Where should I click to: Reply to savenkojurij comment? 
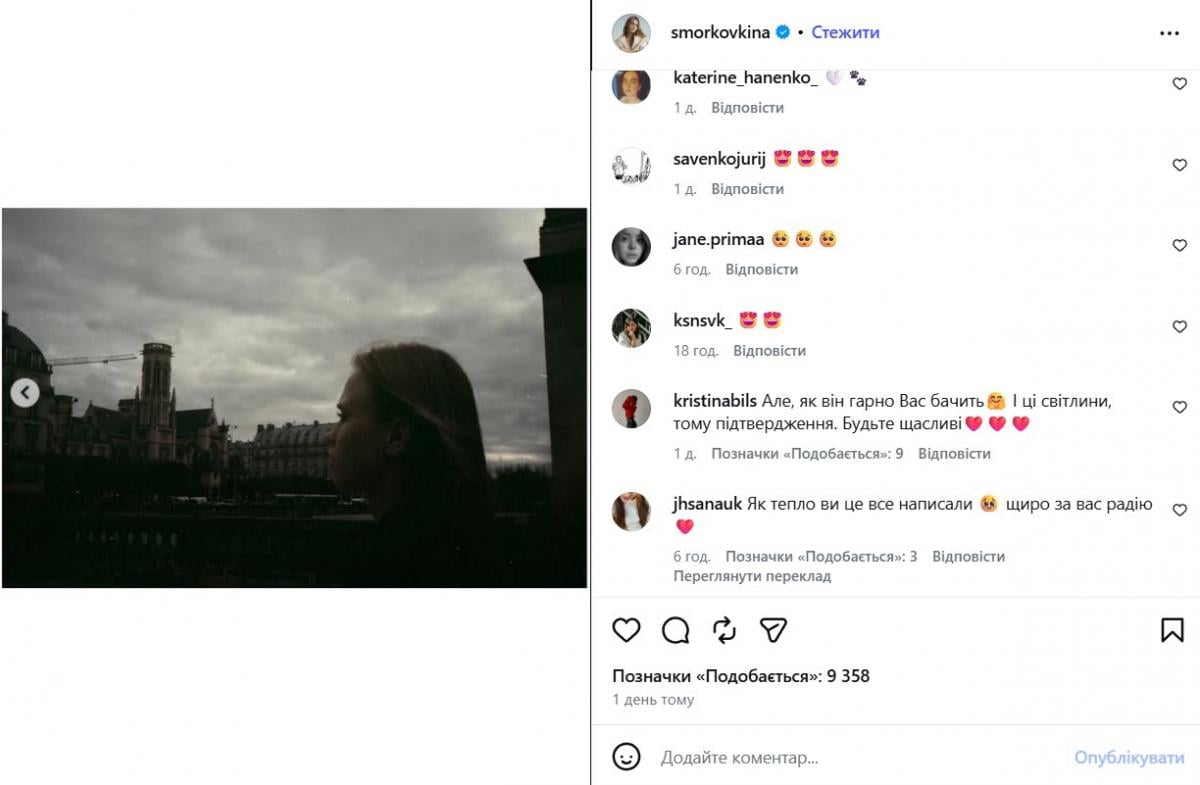click(x=747, y=189)
